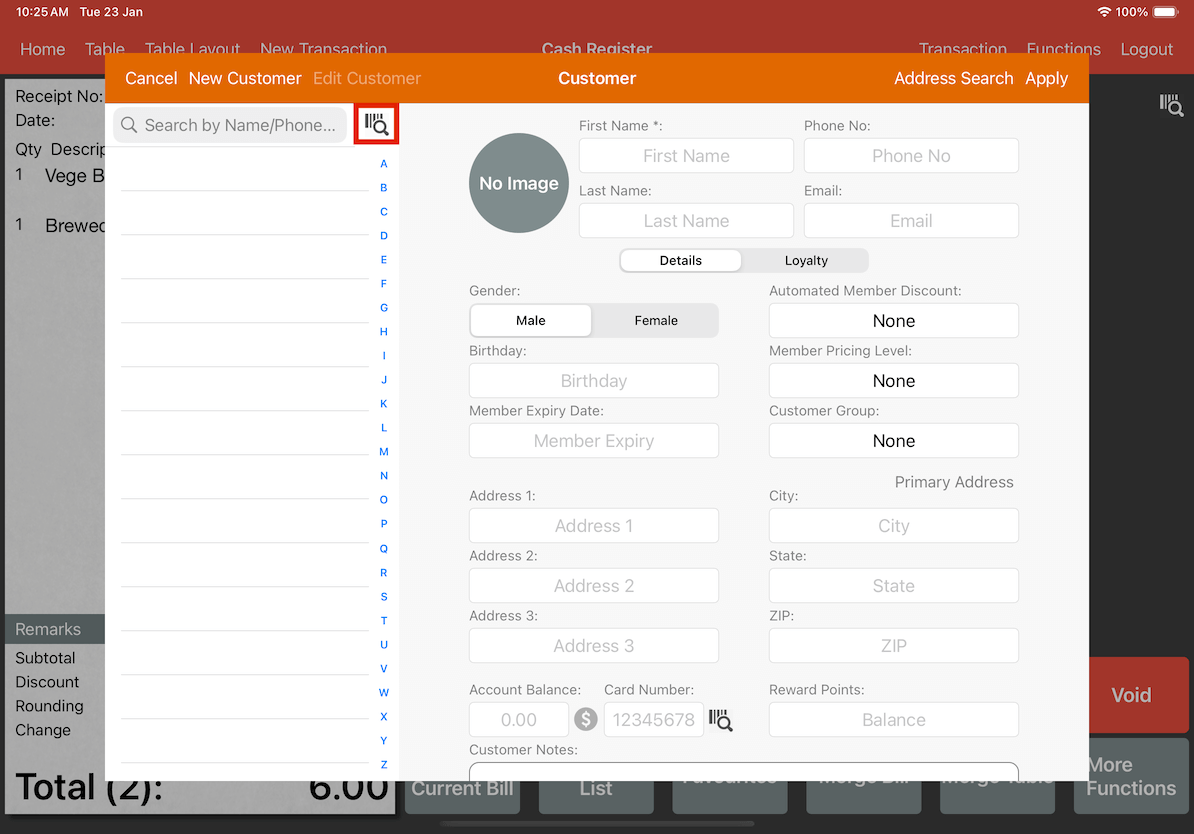Screen dimensions: 1194x834
Task: Open Automated Member Discount dropdown
Action: click(x=893, y=321)
